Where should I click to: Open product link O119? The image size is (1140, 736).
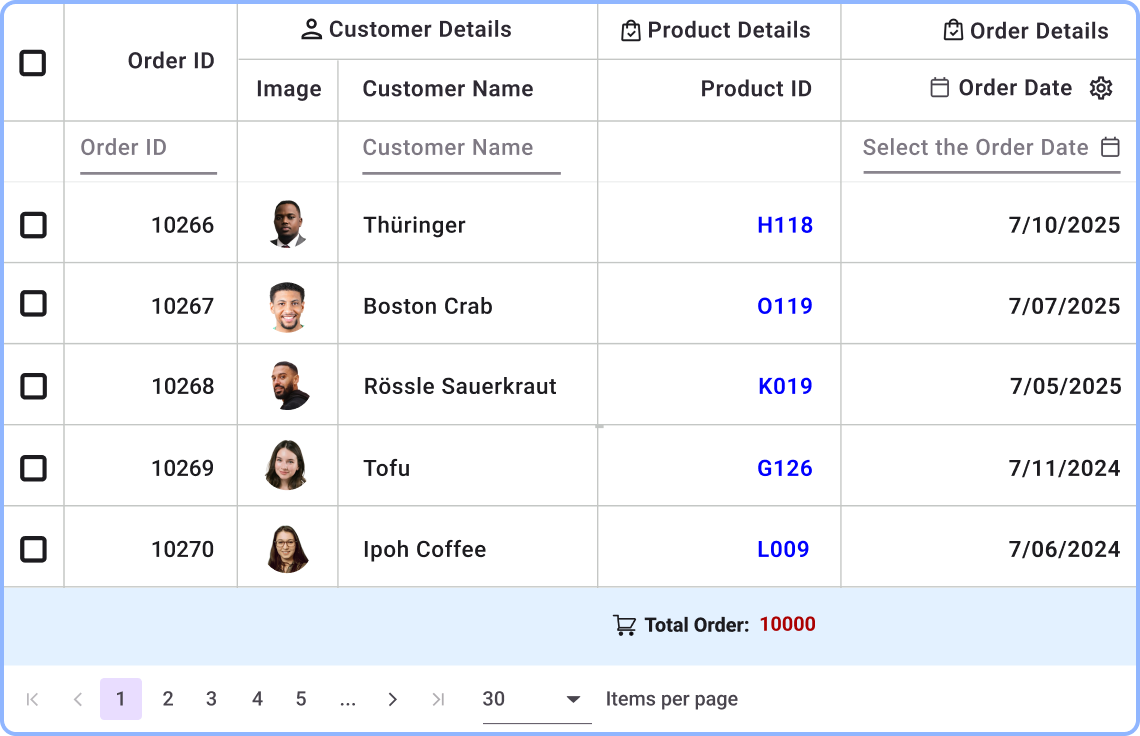click(785, 306)
